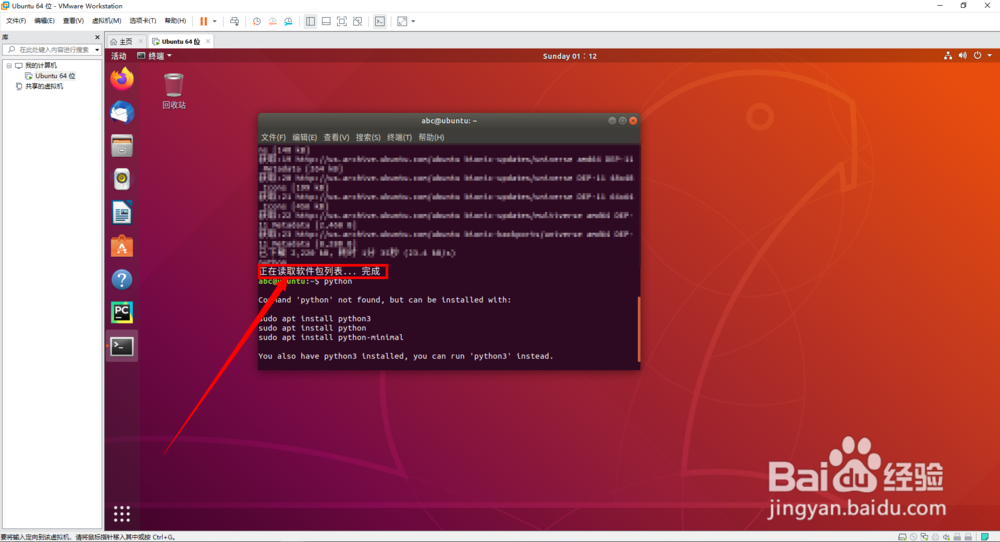Show applications grid button
The width and height of the screenshot is (1000, 542).
point(122,513)
